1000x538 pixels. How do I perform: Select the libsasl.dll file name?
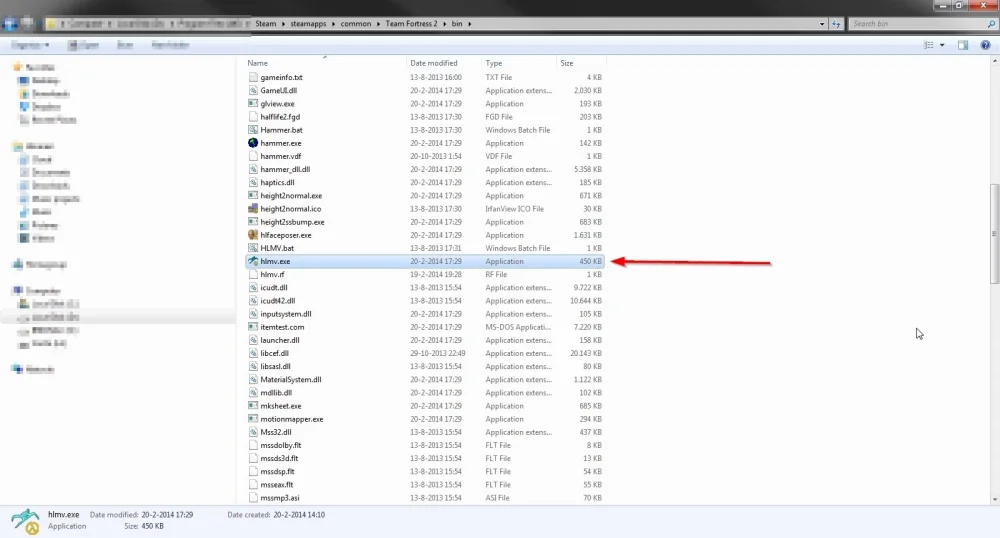click(276, 367)
